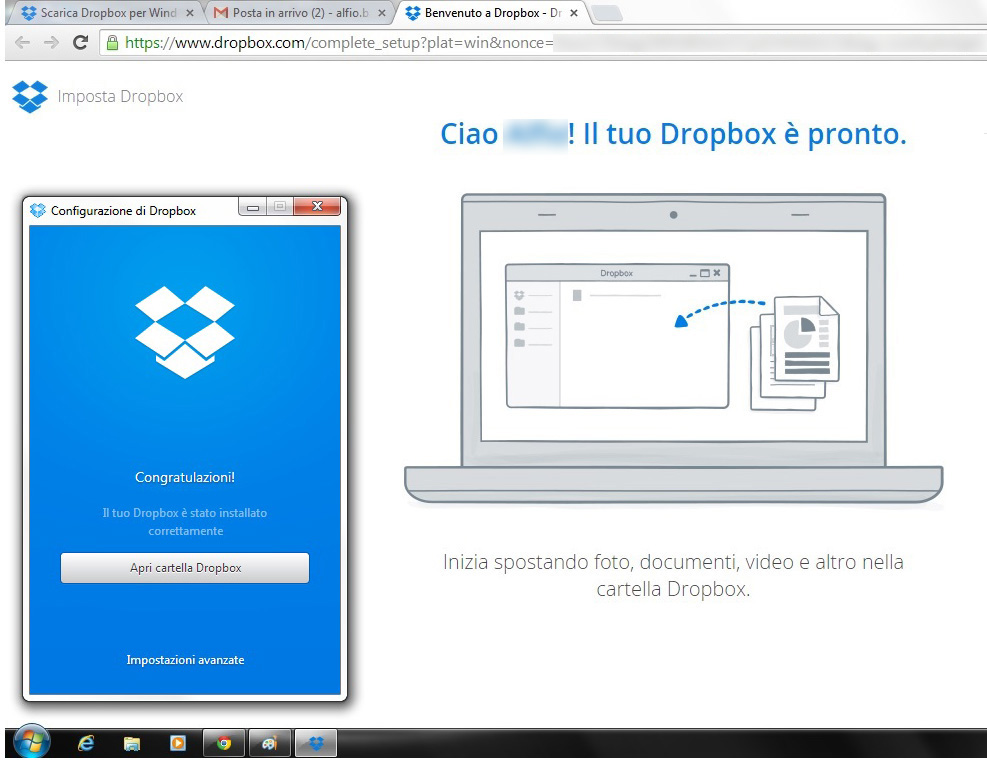Close the Posta in arrivo tab

pyautogui.click(x=381, y=13)
